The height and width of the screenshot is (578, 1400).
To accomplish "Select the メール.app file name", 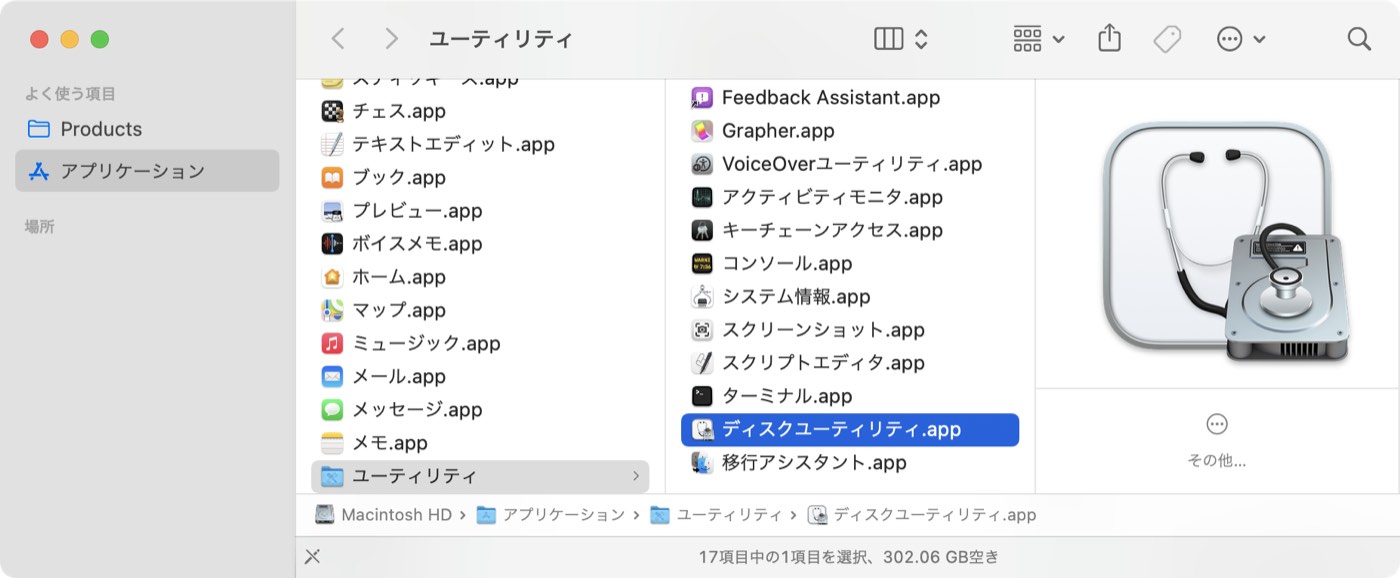I will [399, 376].
